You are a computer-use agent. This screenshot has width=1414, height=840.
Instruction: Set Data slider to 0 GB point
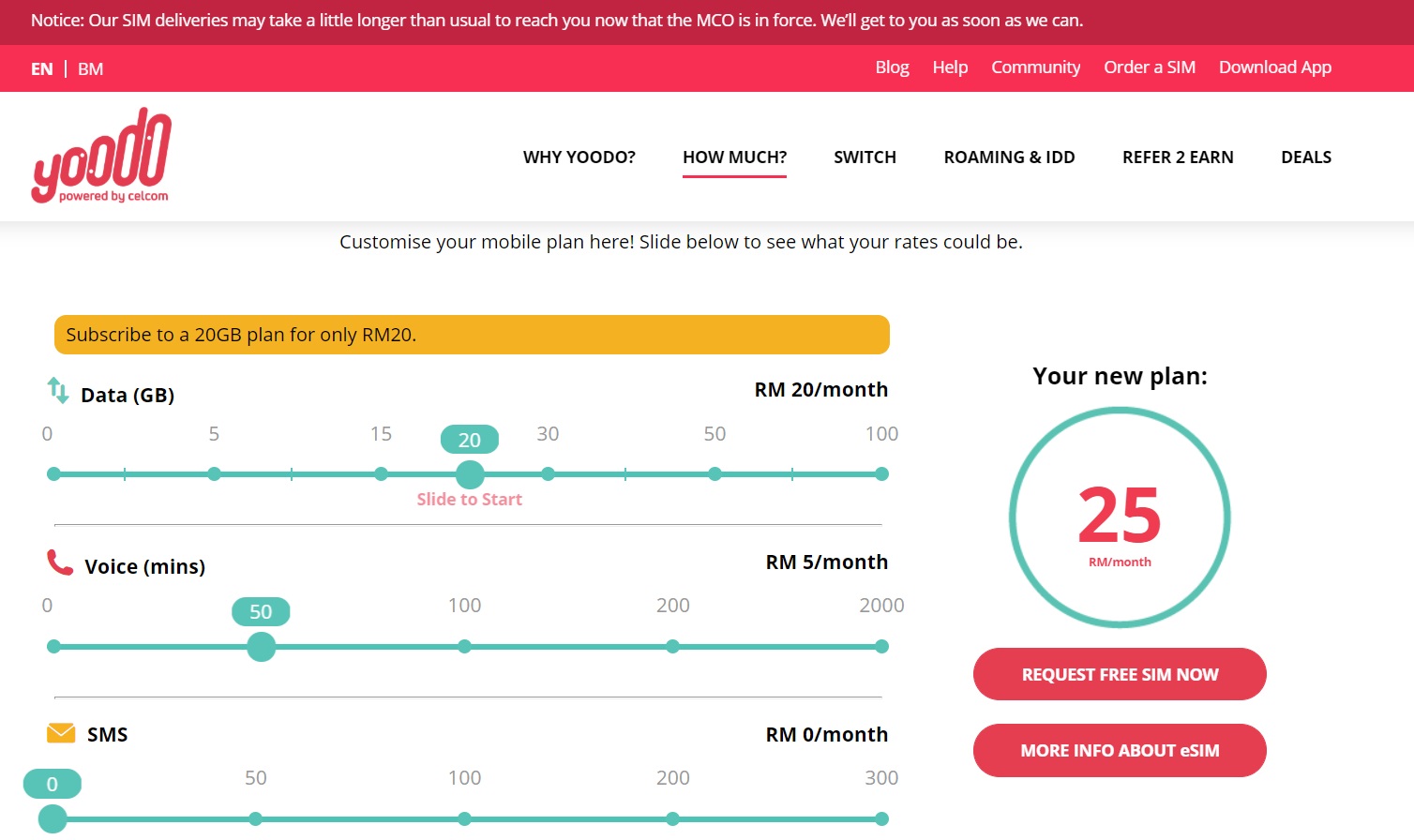pyautogui.click(x=53, y=474)
